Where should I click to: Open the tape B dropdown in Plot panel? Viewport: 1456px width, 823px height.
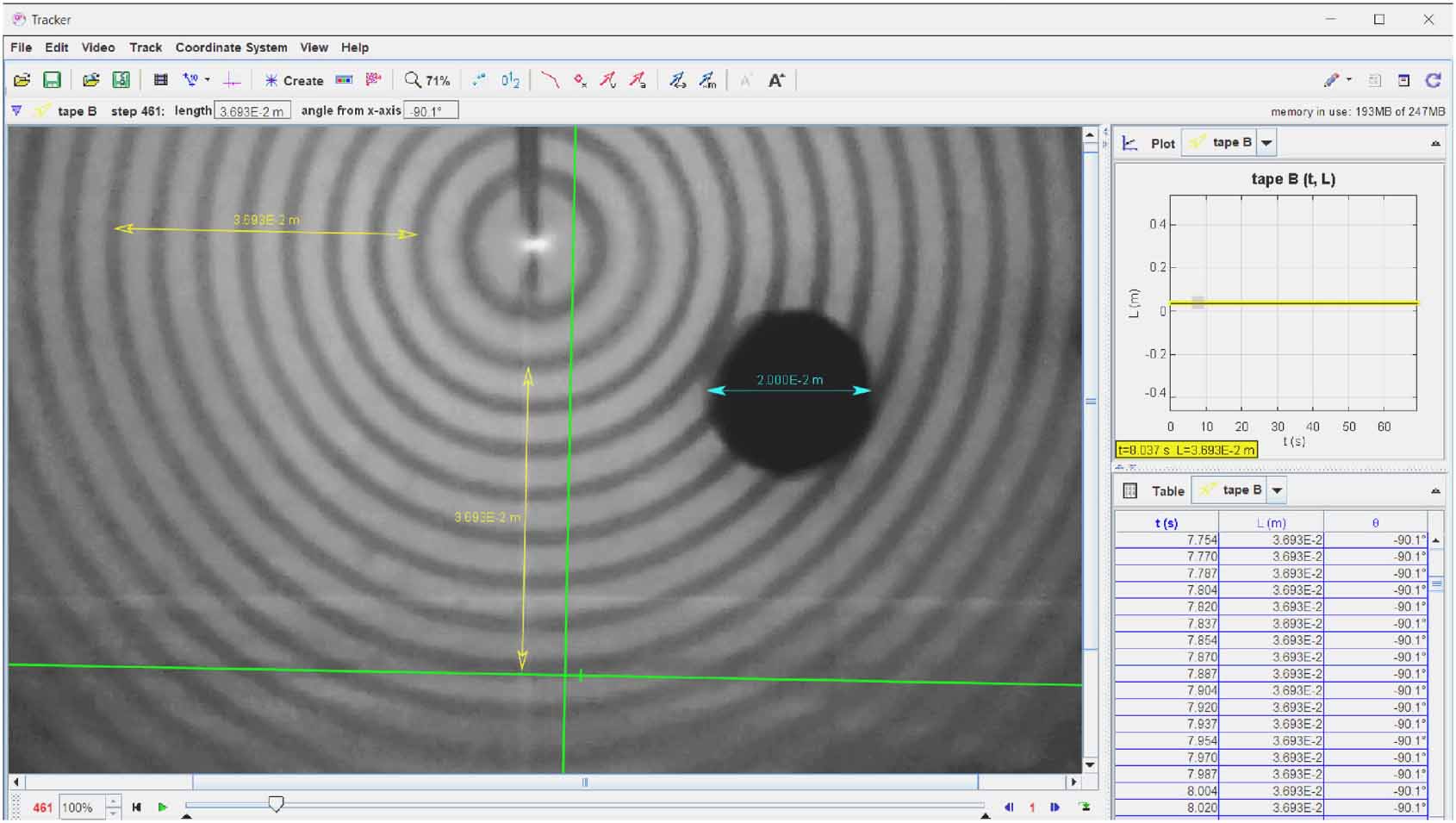(1265, 142)
